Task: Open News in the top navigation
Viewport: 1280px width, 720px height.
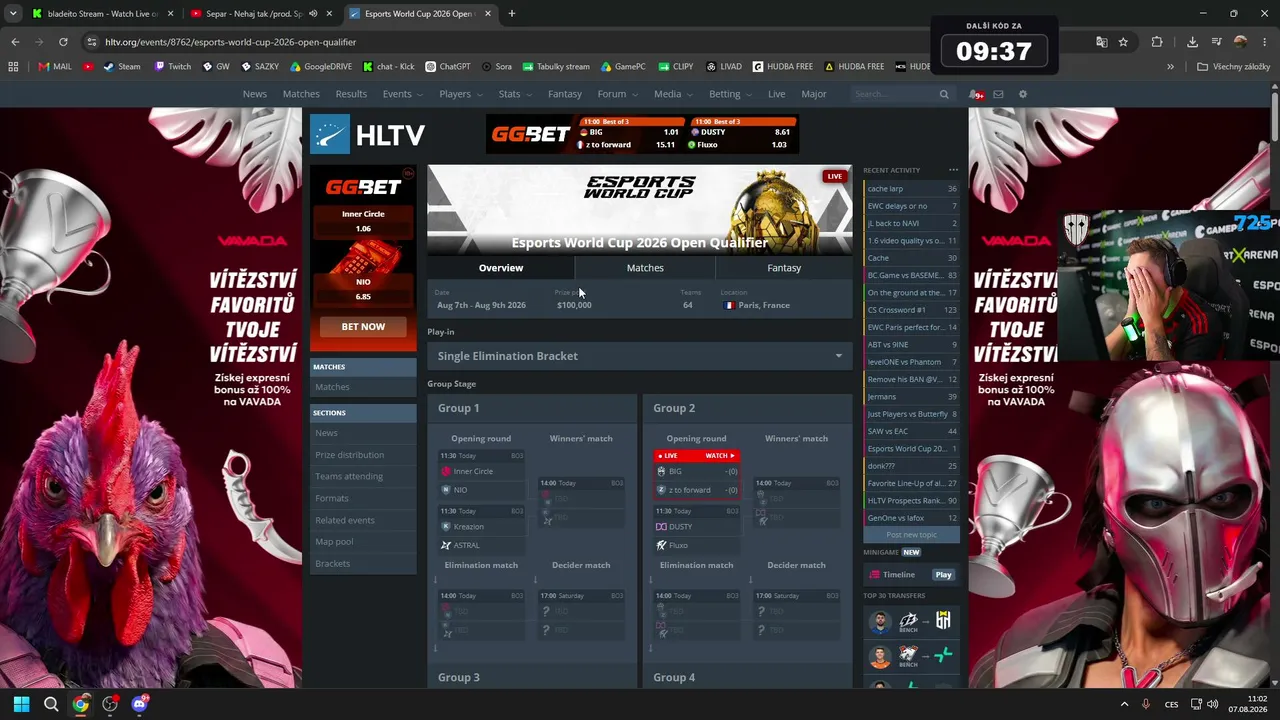Action: click(x=255, y=94)
